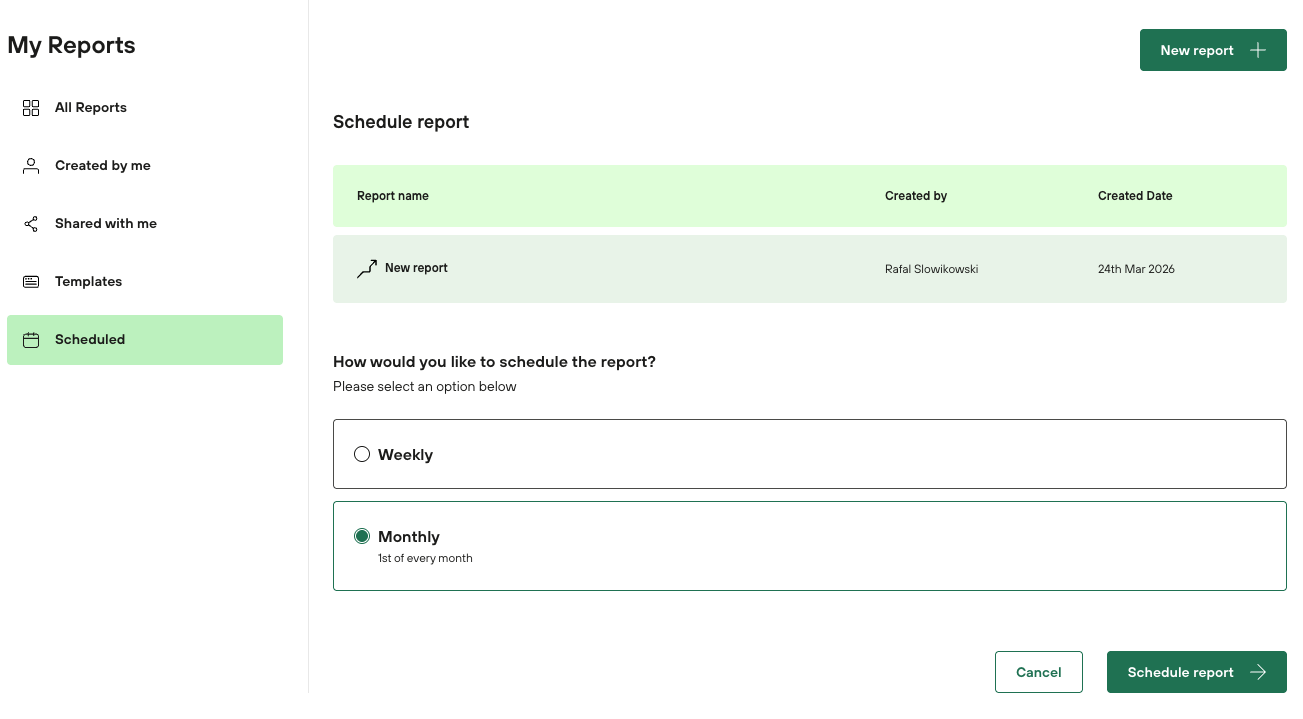Click the All Reports grid icon
Viewport: 1303px width, 719px height.
pyautogui.click(x=31, y=108)
